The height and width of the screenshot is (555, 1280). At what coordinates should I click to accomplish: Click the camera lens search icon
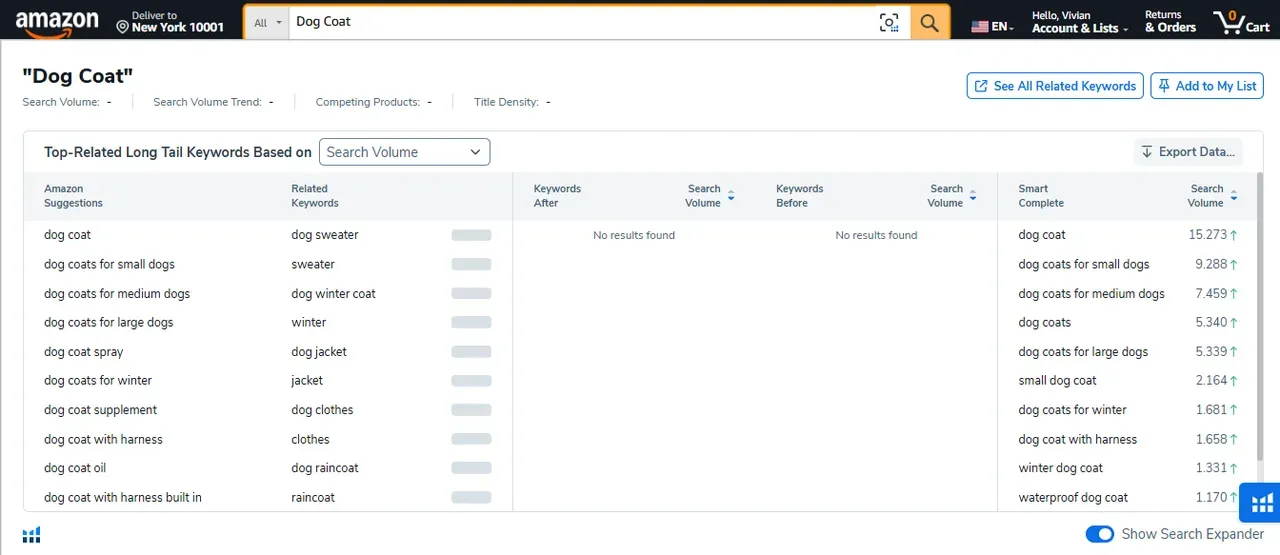[889, 23]
